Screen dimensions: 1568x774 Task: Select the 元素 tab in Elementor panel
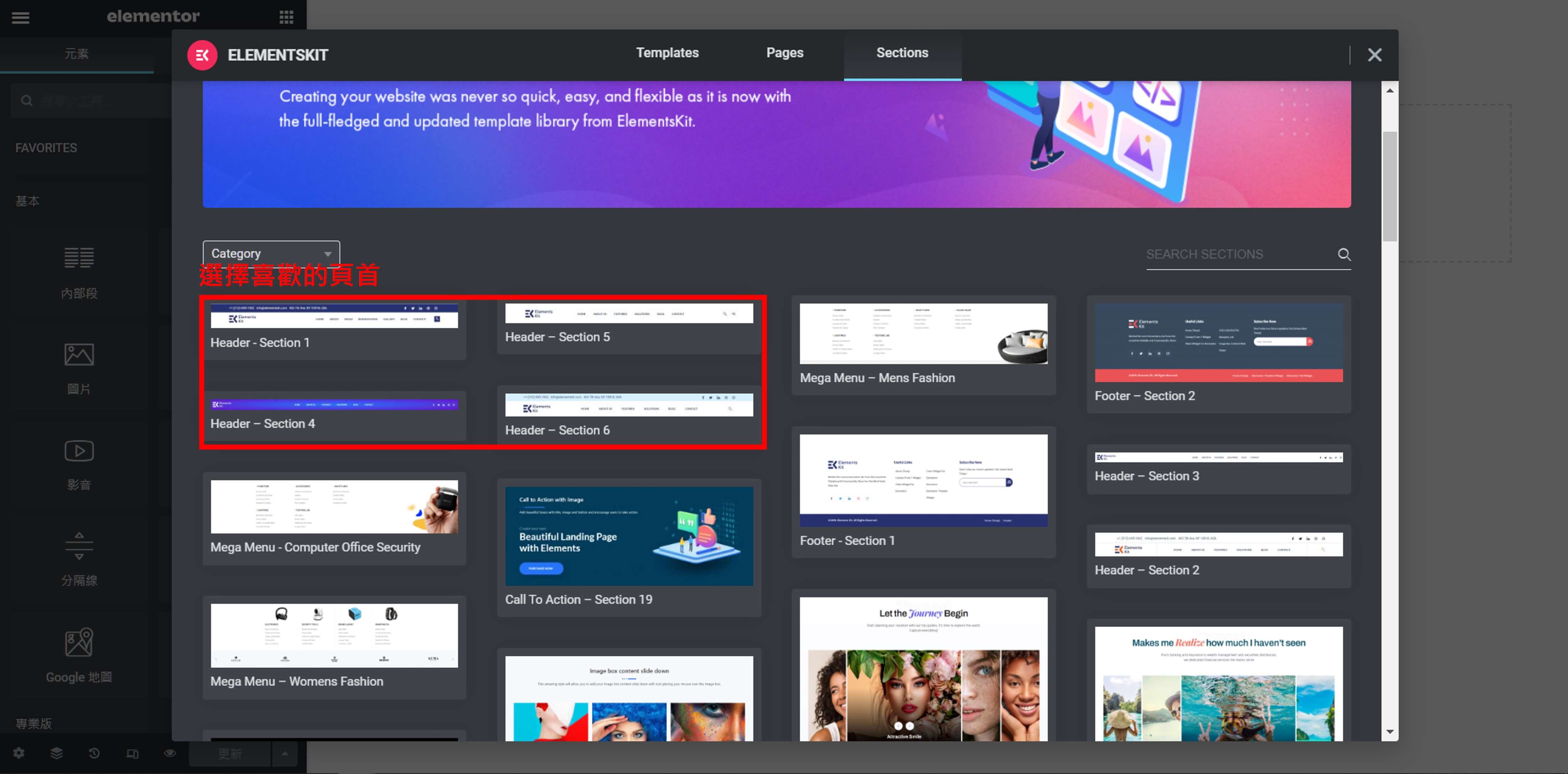[x=77, y=54]
